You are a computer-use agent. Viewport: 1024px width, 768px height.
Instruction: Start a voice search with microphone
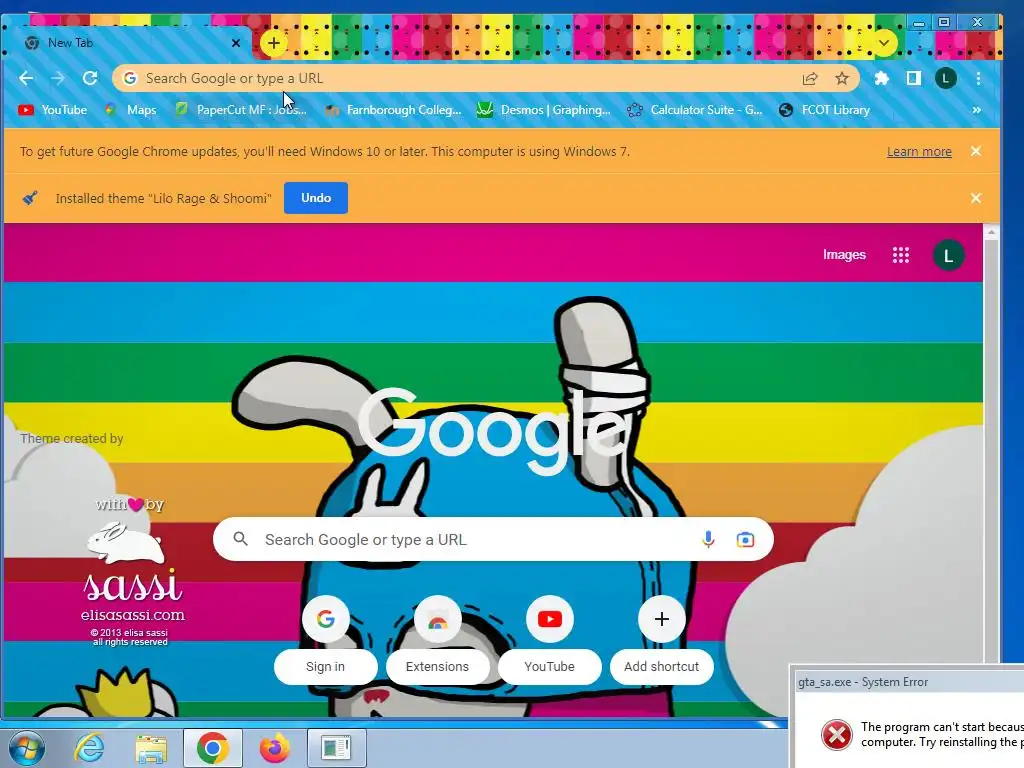708,539
